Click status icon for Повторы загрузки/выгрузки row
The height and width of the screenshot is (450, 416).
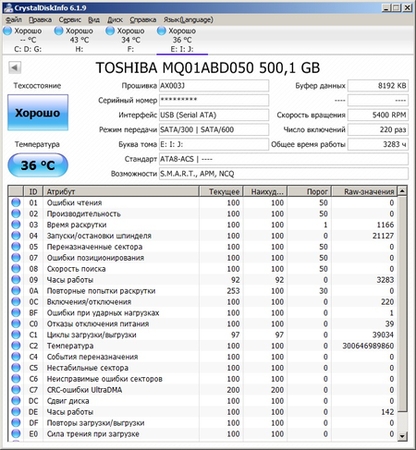click(x=16, y=423)
